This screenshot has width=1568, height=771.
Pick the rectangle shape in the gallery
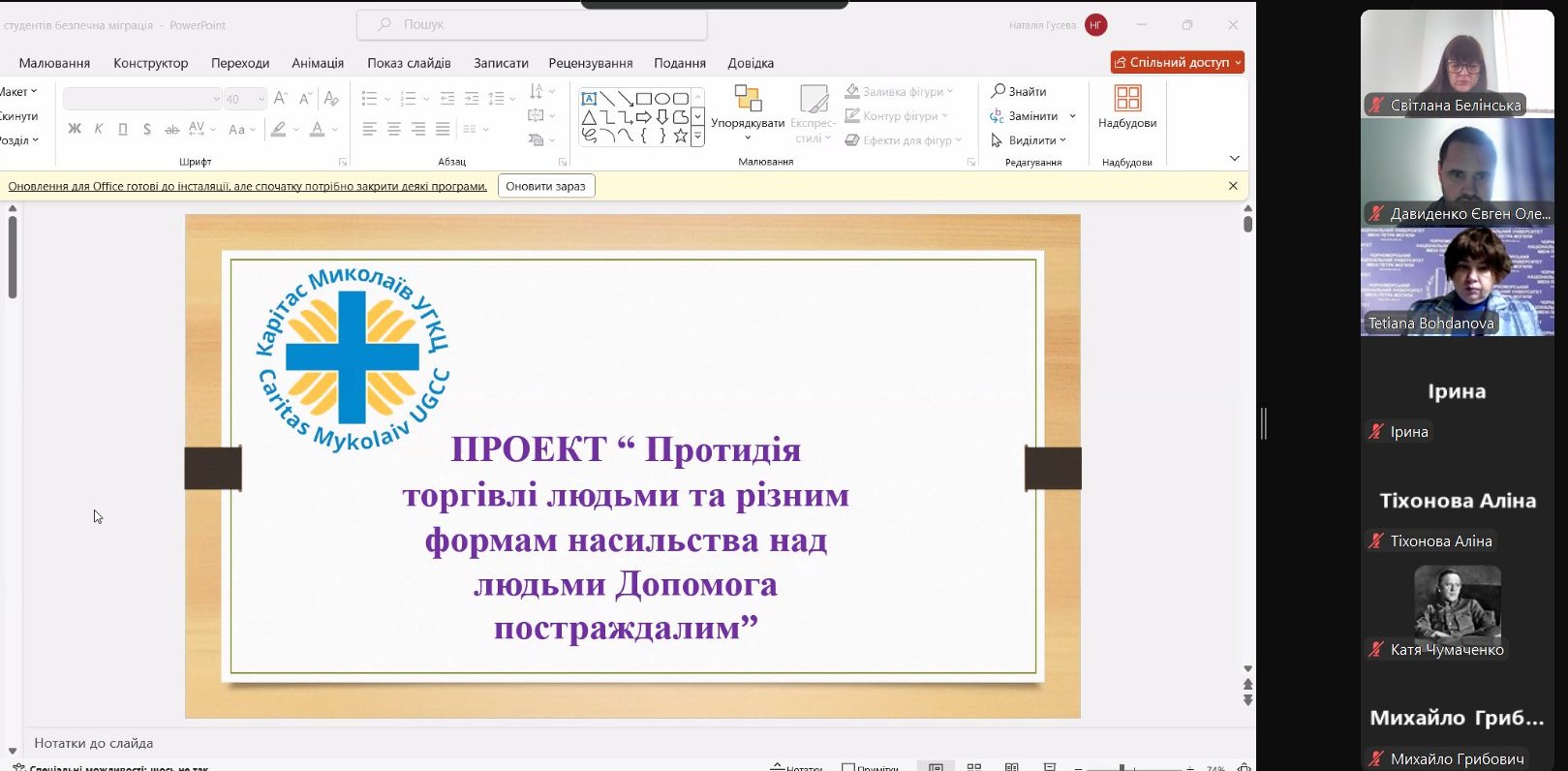[x=644, y=99]
